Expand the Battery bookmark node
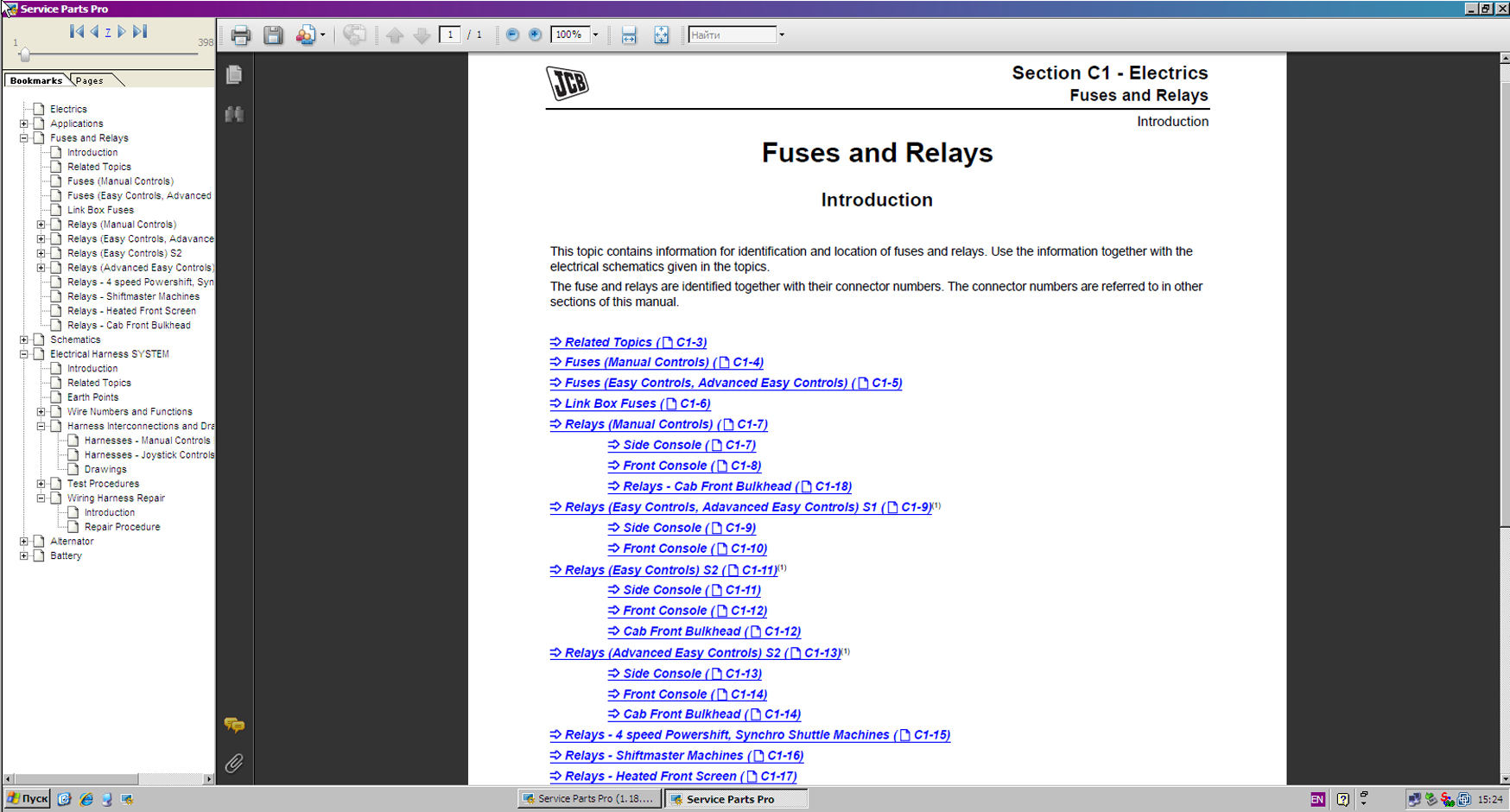1510x812 pixels. coord(24,556)
